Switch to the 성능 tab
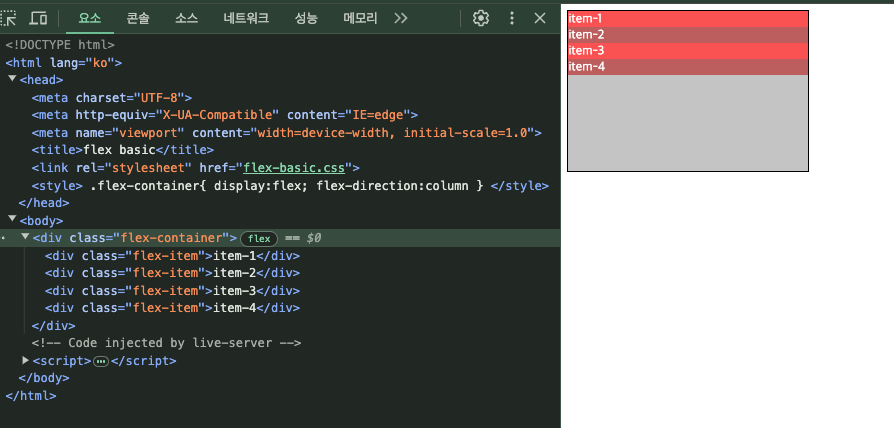The height and width of the screenshot is (428, 894). click(306, 18)
